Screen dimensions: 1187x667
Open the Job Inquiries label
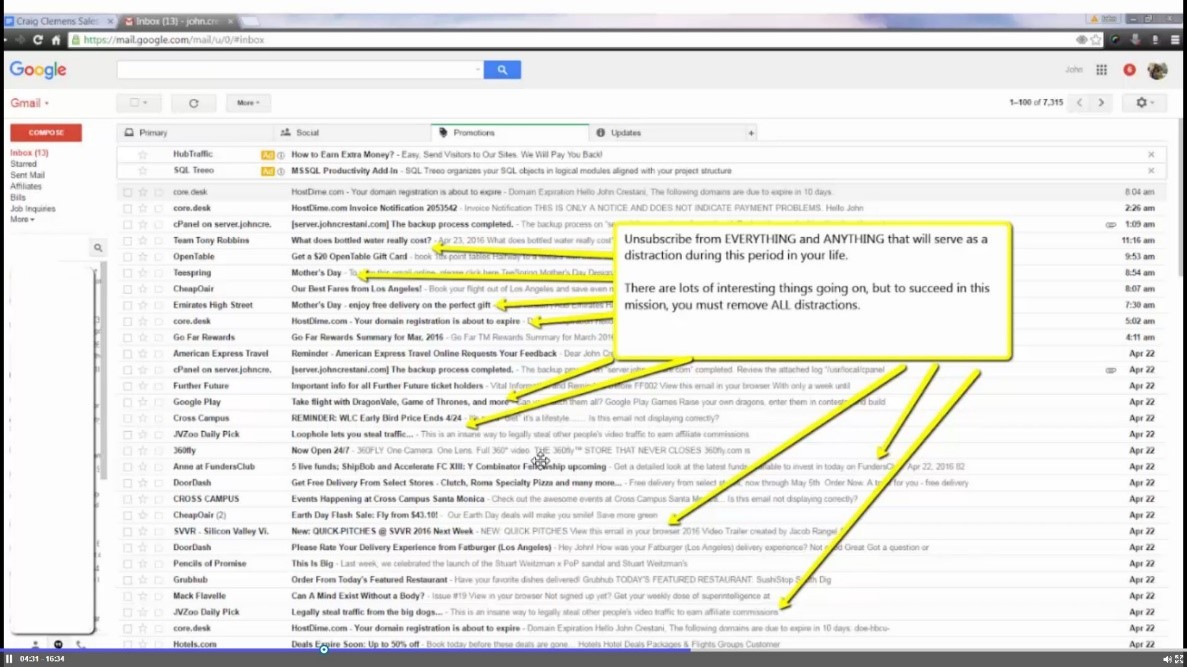33,209
